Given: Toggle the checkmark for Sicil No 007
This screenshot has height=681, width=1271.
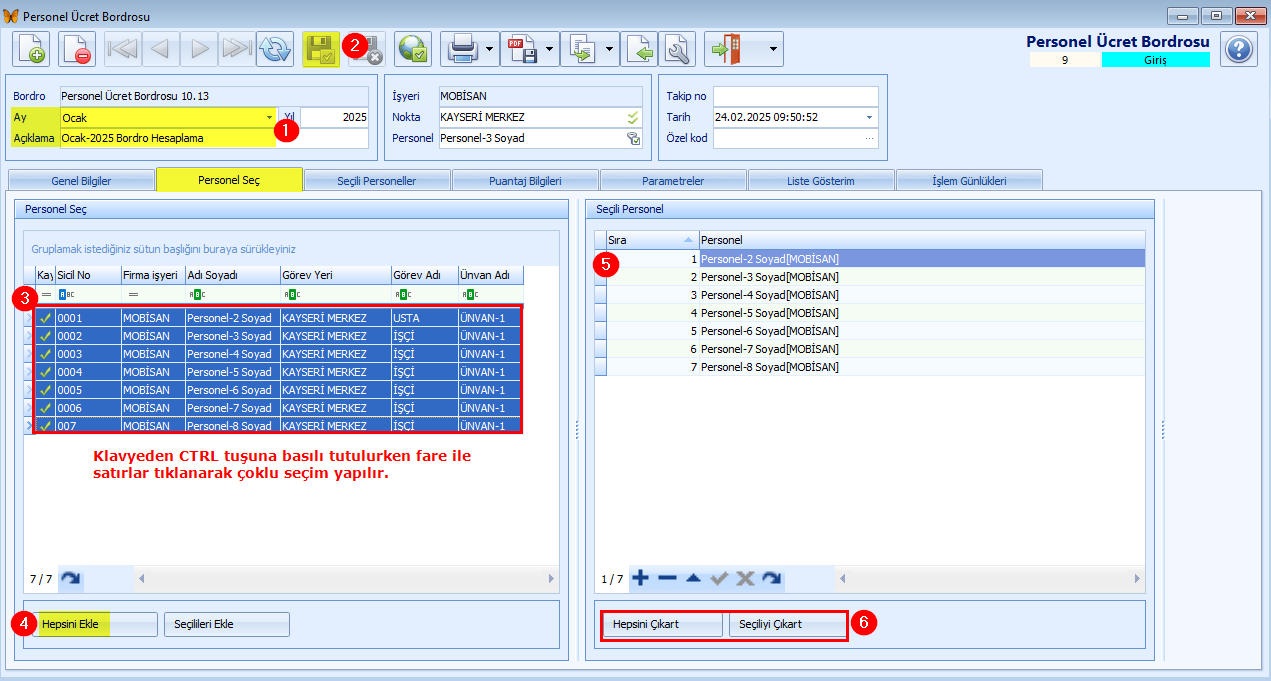Looking at the screenshot, I should click(45, 425).
